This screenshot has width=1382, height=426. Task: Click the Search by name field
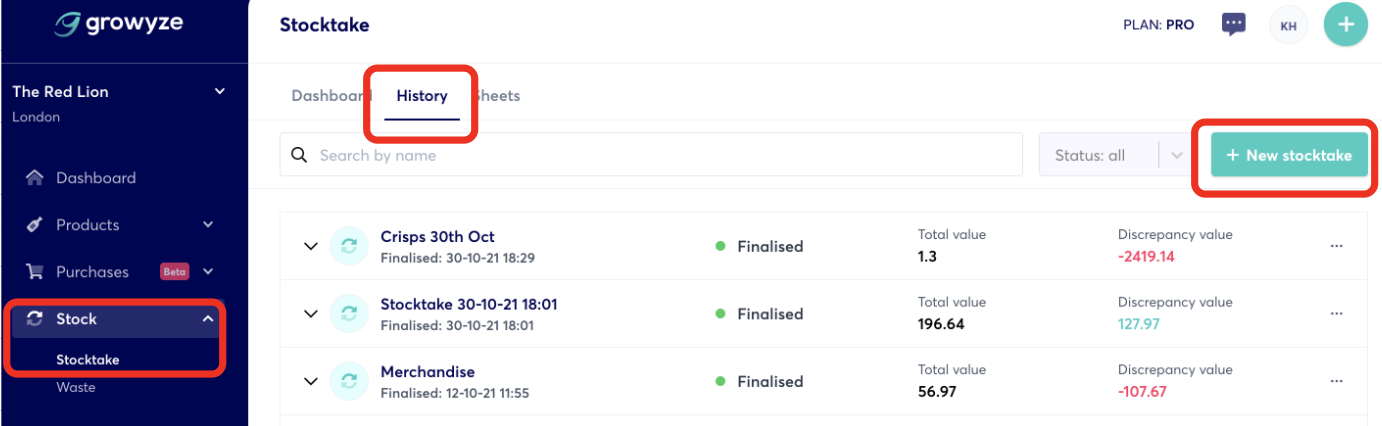[x=650, y=155]
